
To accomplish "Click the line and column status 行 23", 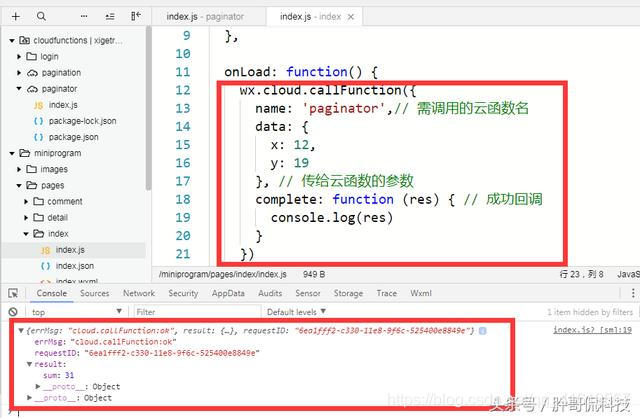I will coord(581,274).
